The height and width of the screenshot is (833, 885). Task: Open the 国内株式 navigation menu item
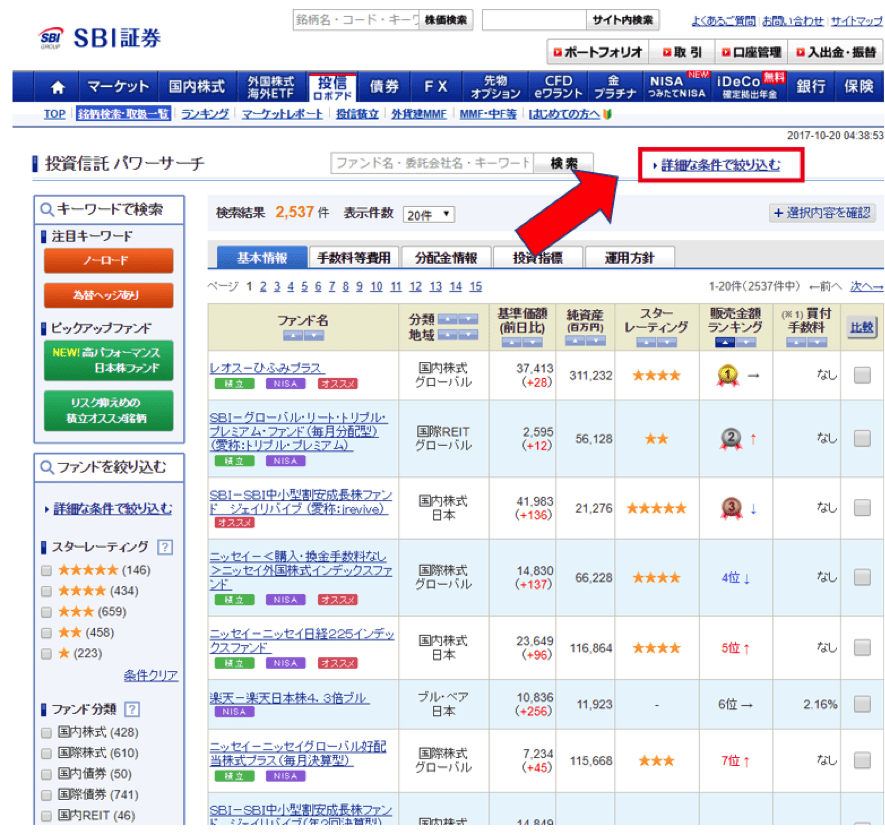tap(194, 87)
